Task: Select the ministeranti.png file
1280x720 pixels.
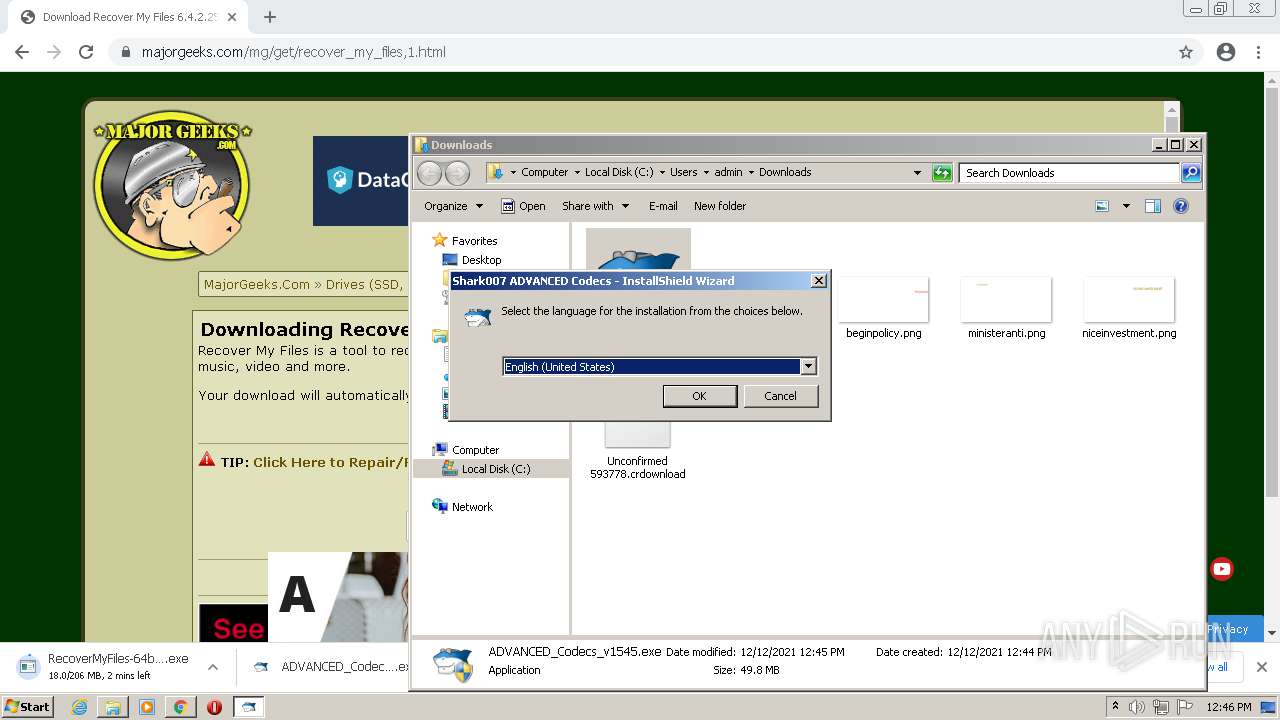Action: 1006,308
